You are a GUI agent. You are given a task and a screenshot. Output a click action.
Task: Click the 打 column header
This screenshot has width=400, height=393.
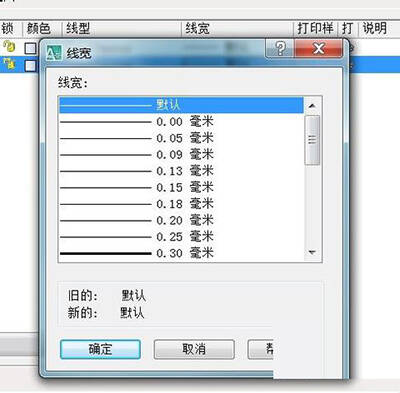tap(348, 28)
